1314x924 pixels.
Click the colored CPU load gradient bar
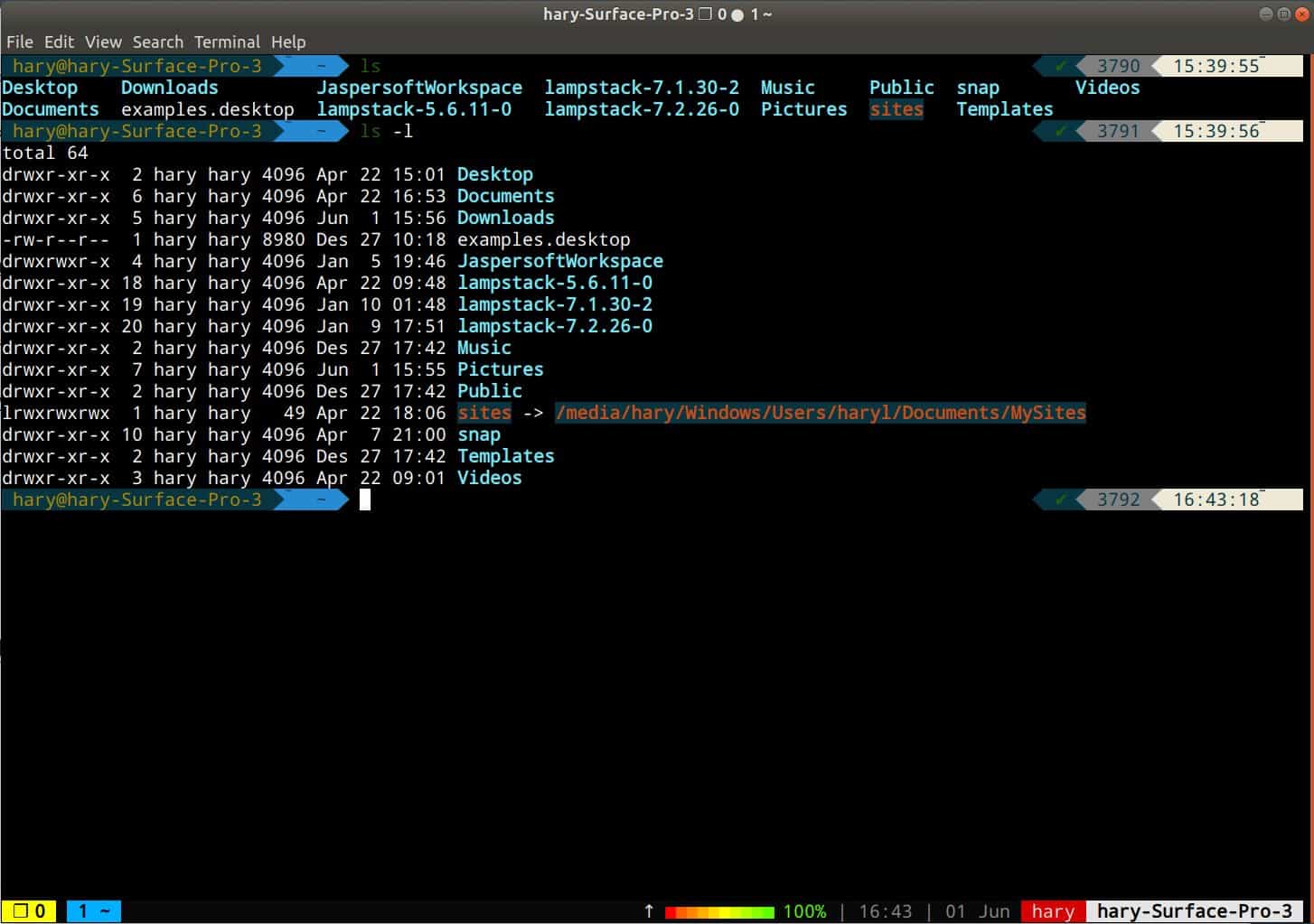point(718,911)
